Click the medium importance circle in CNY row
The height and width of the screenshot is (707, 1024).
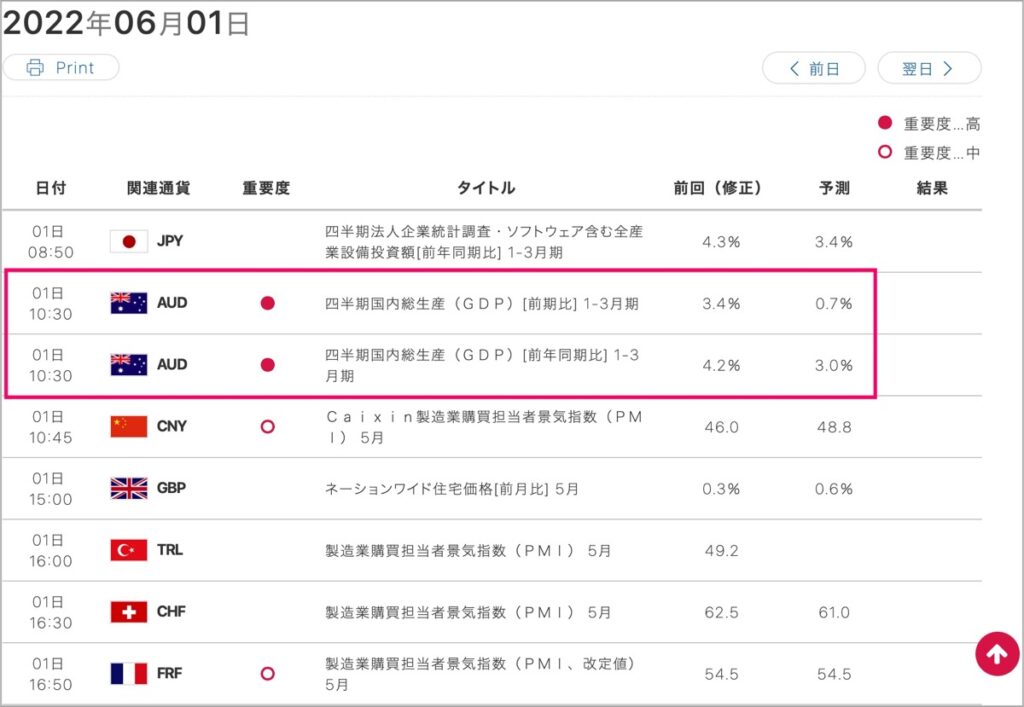click(268, 426)
